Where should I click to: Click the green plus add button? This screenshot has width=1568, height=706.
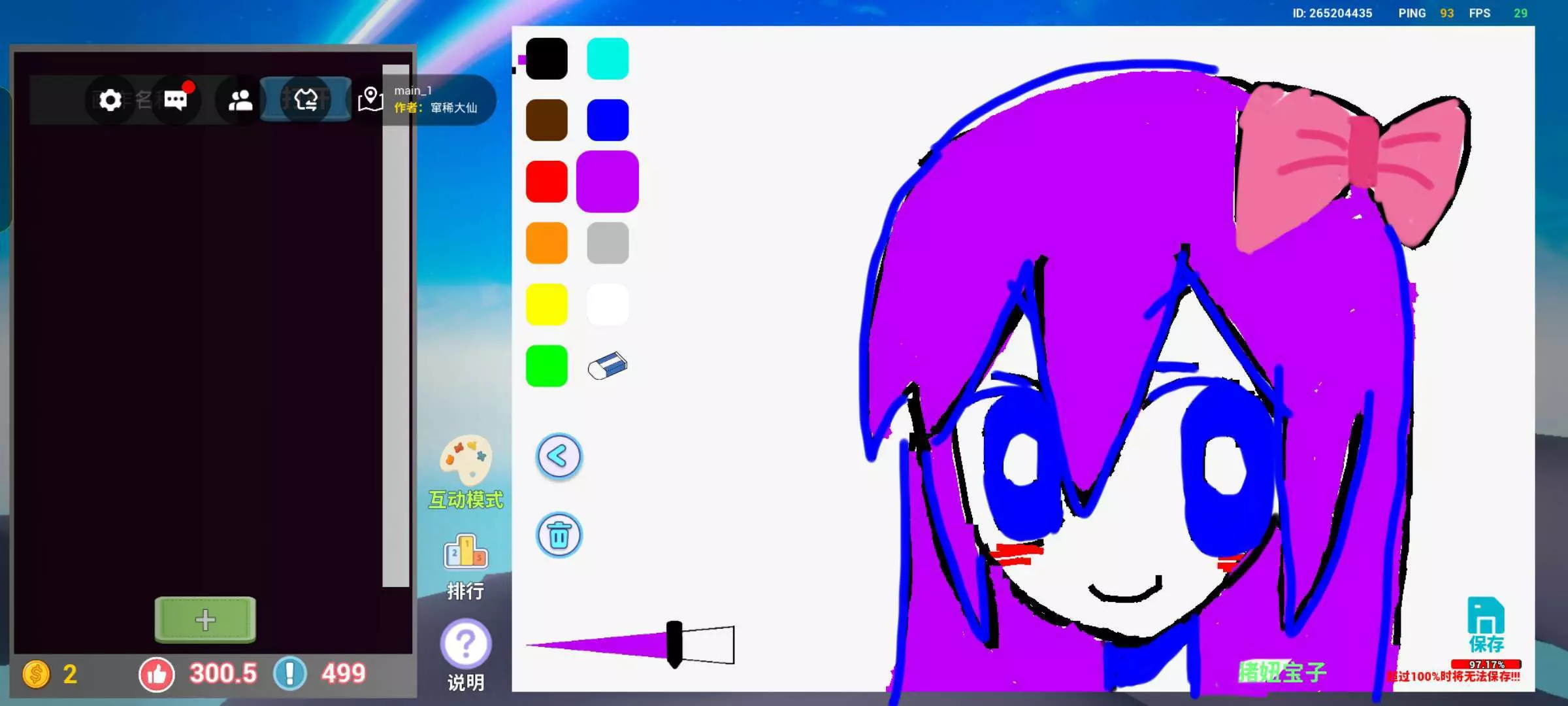pos(205,620)
